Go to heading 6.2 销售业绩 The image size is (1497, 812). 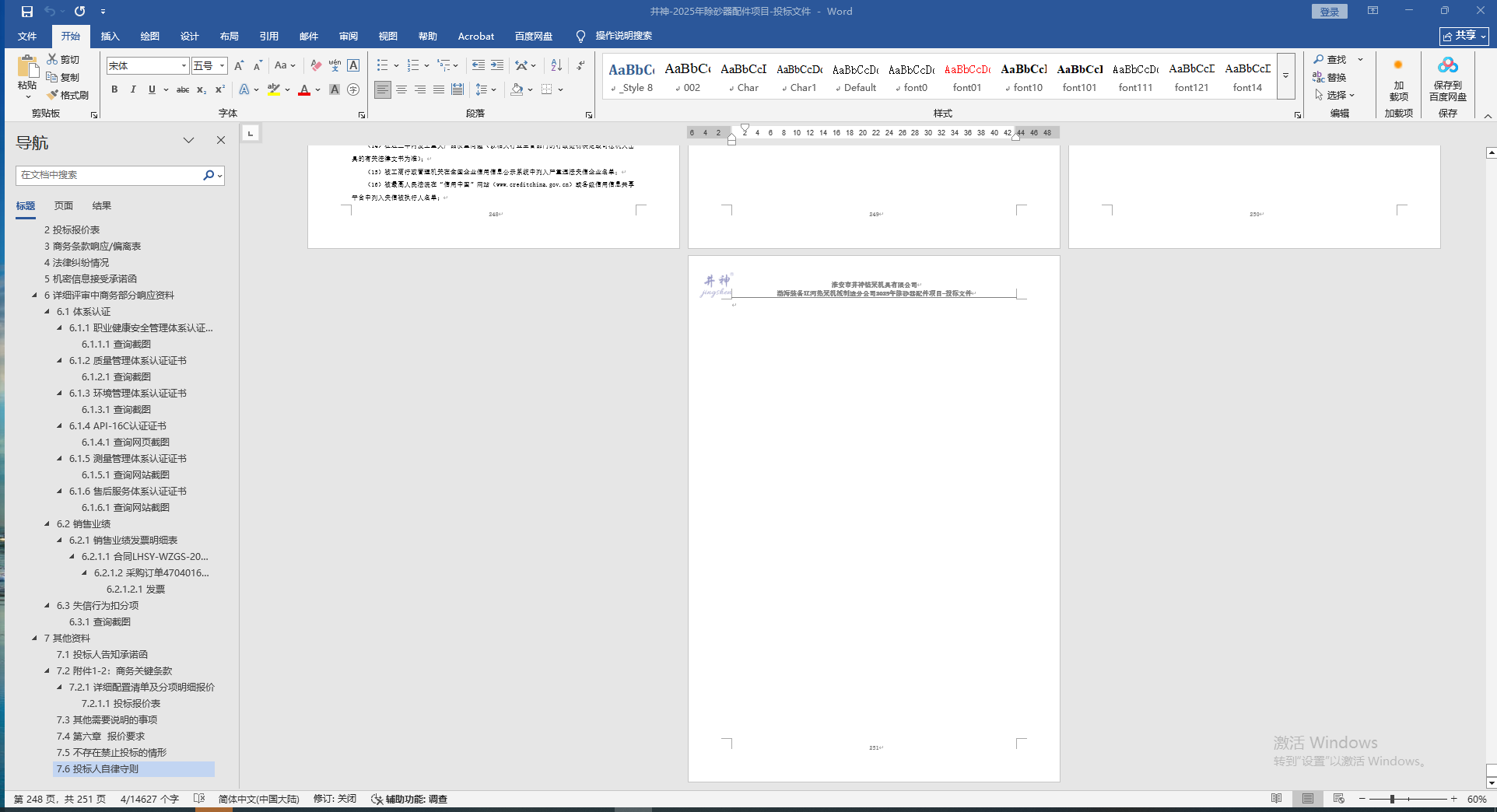point(83,524)
